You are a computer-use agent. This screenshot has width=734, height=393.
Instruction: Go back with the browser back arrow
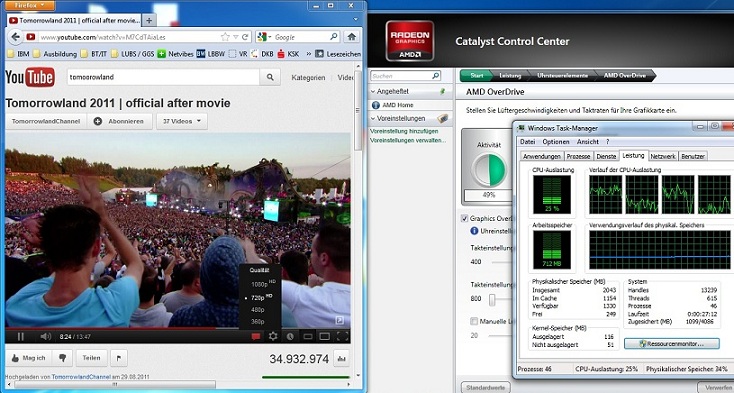15,36
